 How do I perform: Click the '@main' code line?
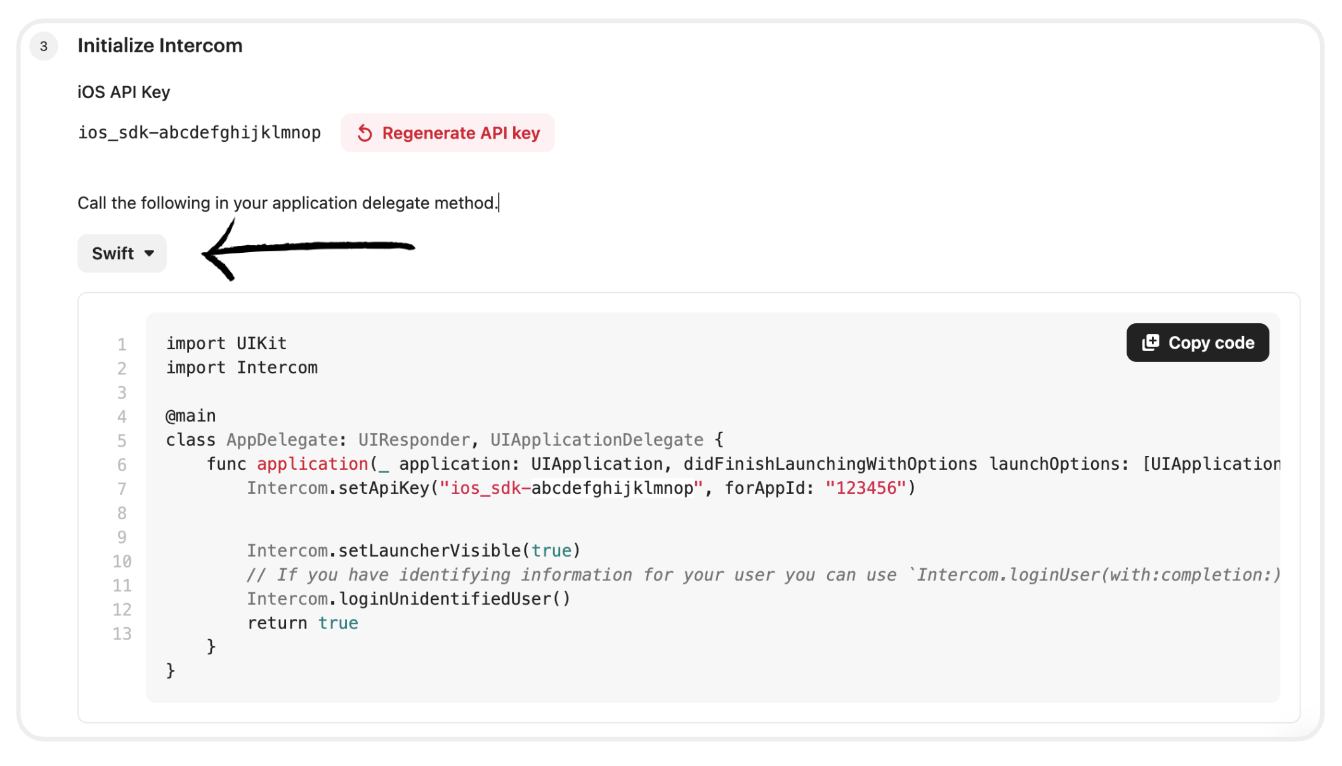click(x=191, y=415)
